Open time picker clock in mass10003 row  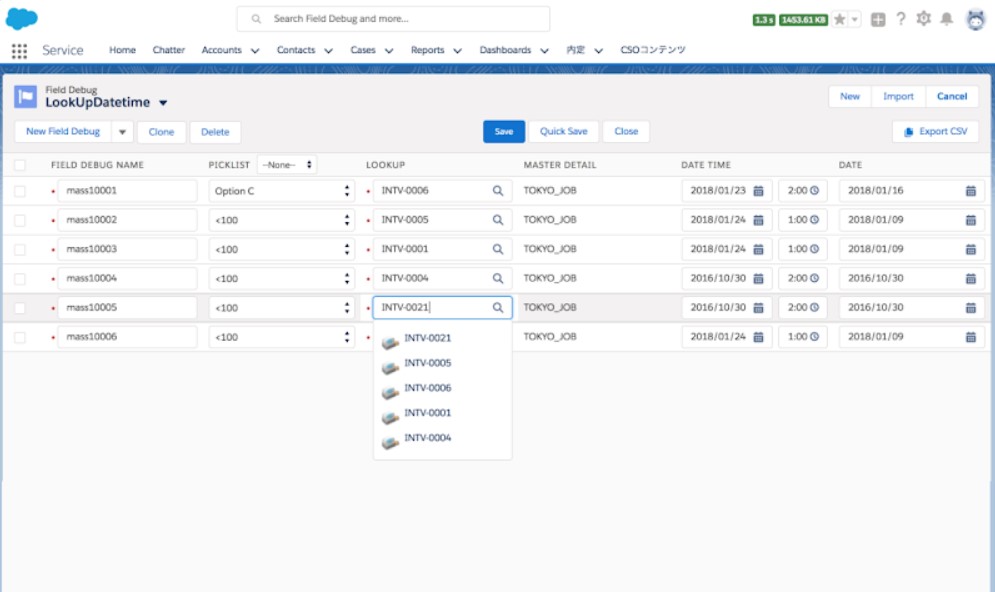tap(814, 249)
